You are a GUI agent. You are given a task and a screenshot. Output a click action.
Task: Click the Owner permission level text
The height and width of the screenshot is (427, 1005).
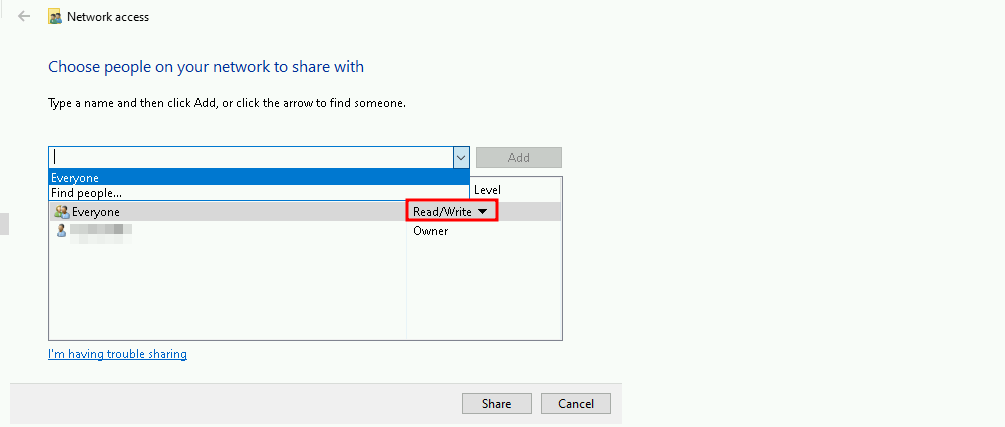431,231
